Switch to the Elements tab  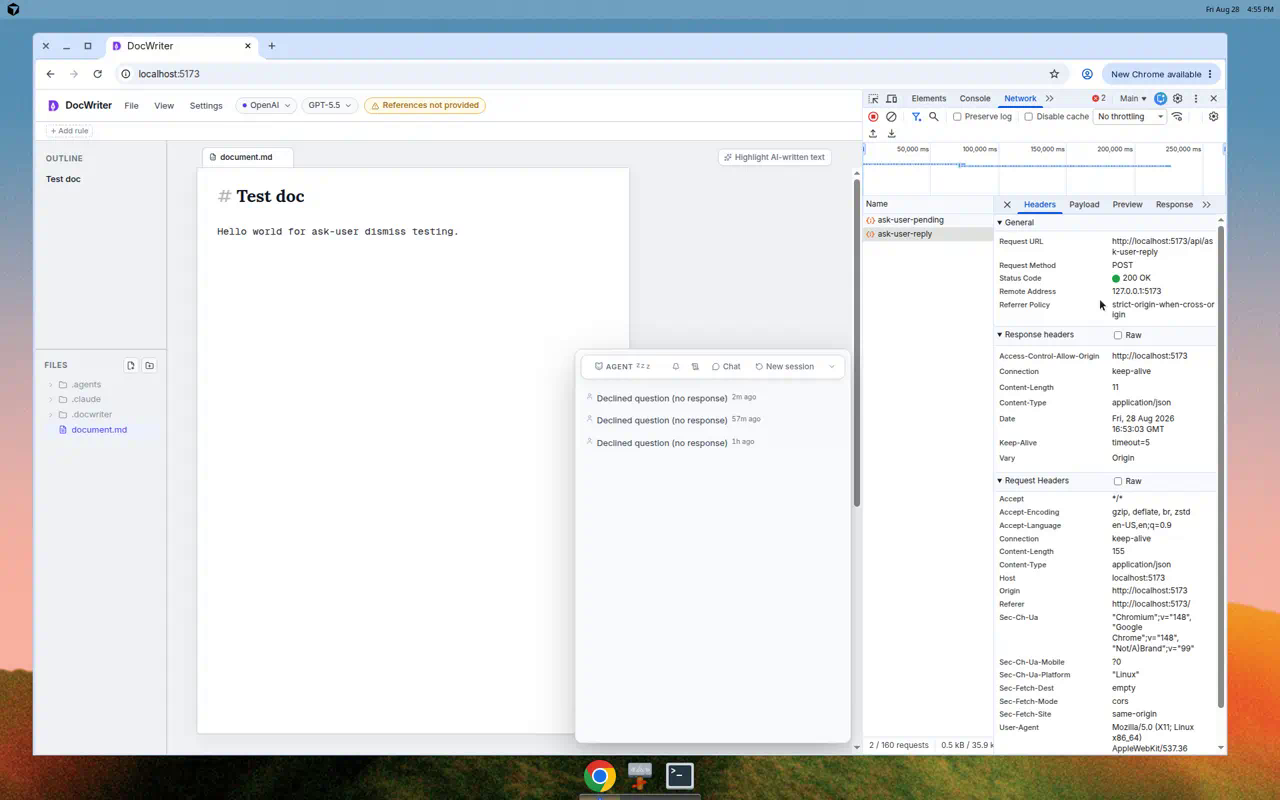(x=928, y=99)
